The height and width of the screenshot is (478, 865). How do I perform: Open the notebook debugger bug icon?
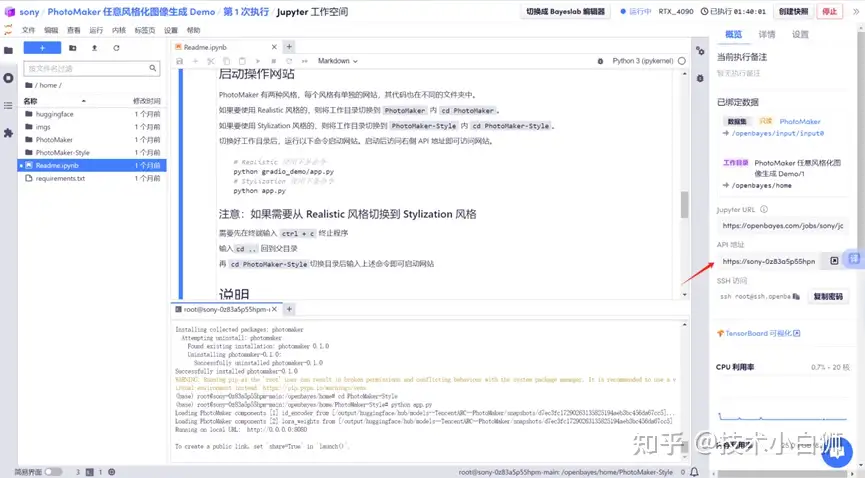coord(600,61)
